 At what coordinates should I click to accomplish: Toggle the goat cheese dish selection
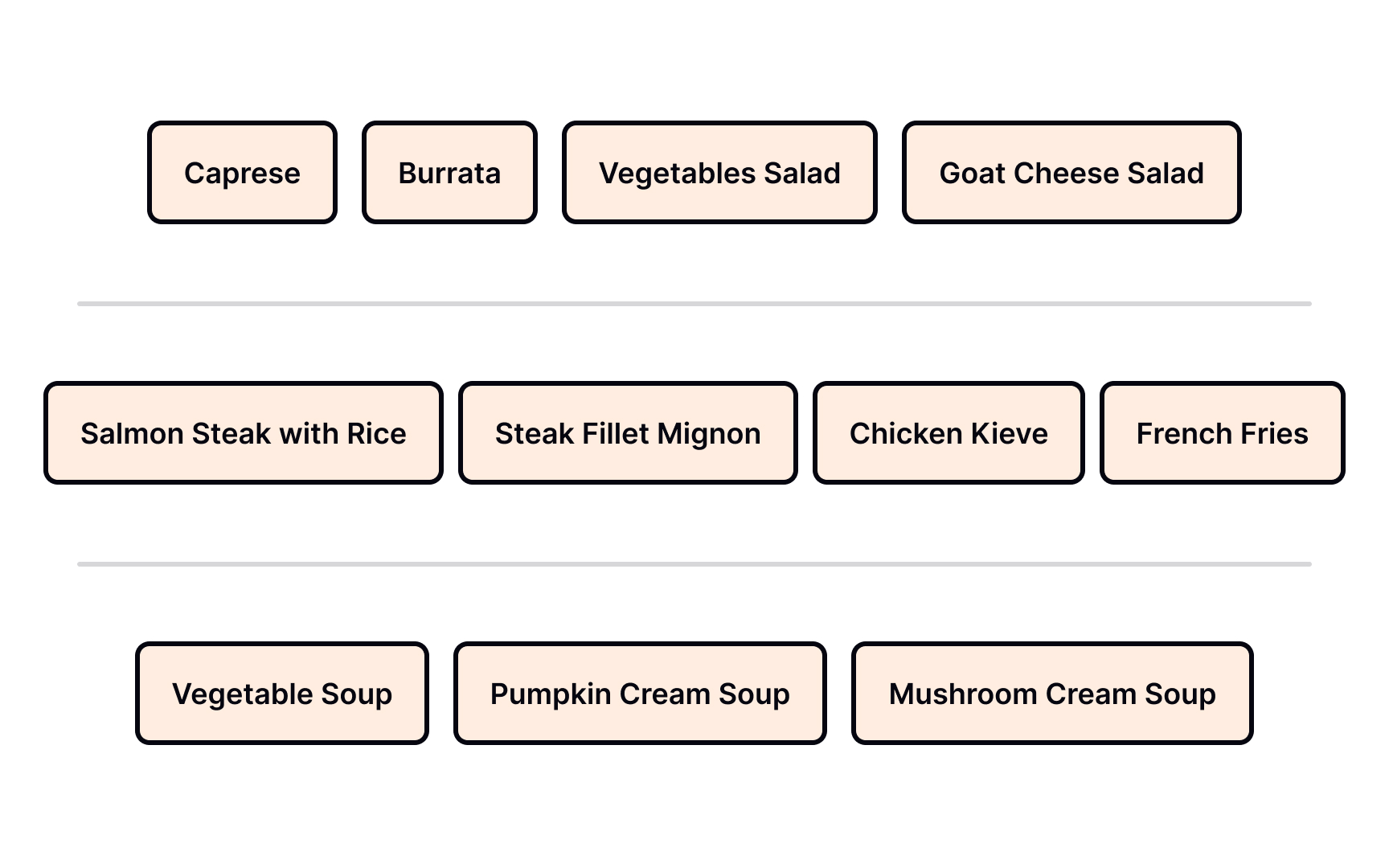(1071, 173)
